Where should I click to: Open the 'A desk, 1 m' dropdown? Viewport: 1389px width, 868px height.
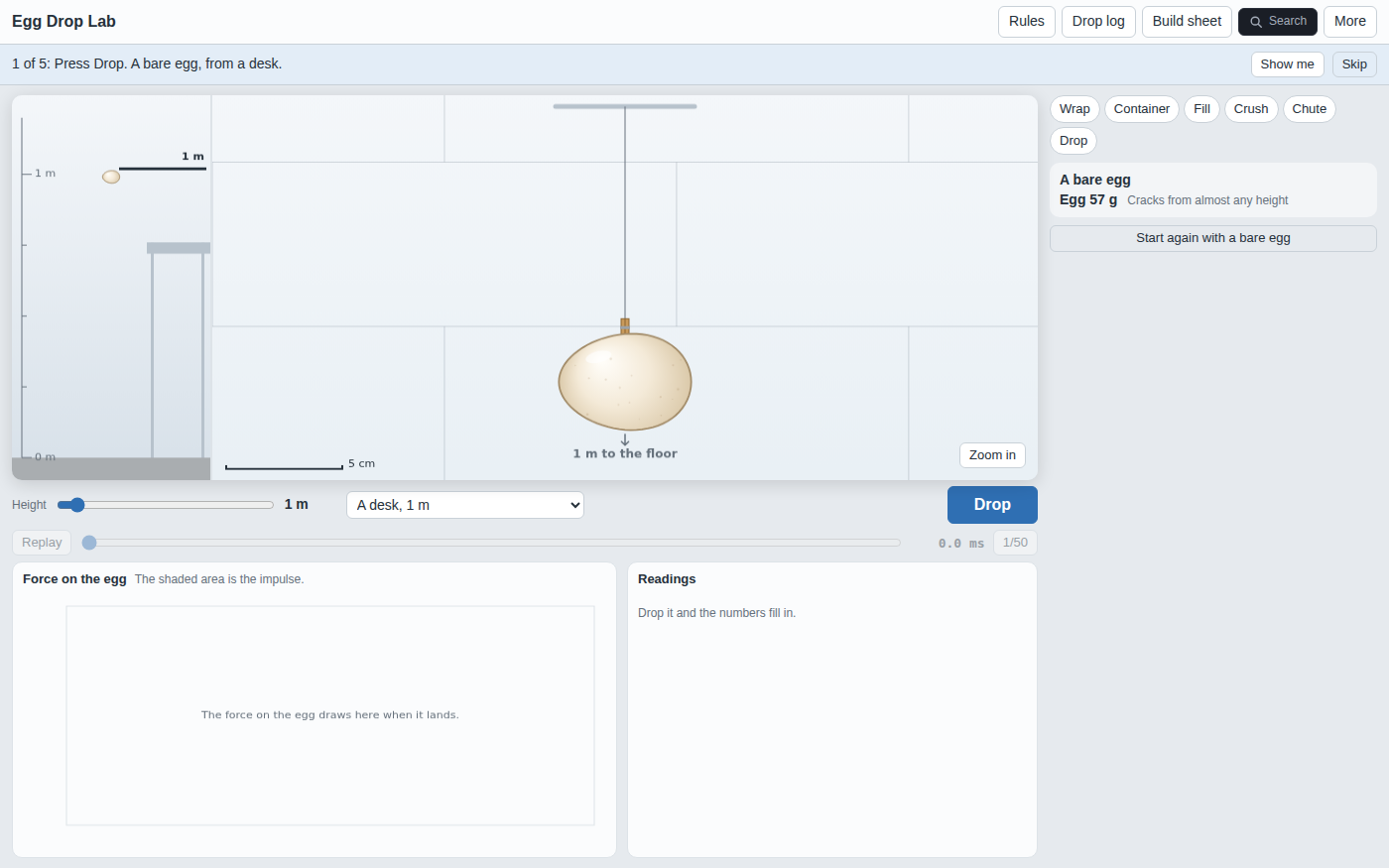click(x=465, y=505)
